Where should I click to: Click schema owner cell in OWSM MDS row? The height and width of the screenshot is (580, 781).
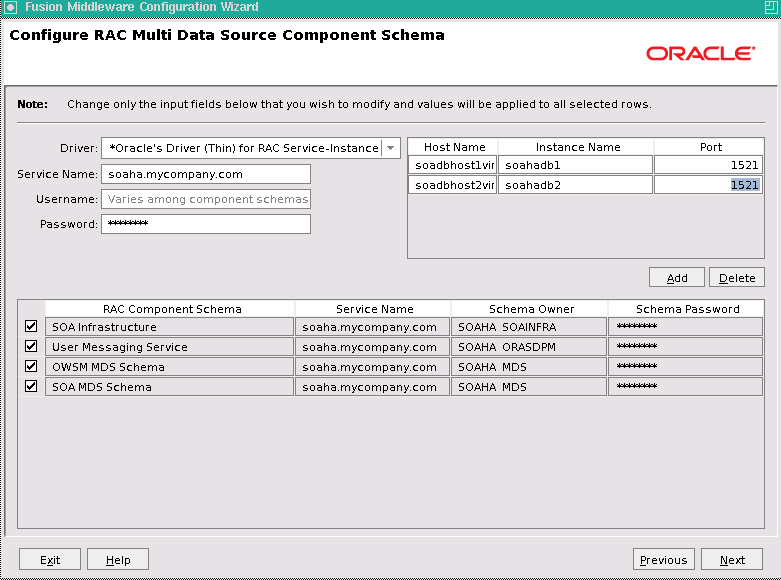coord(529,367)
